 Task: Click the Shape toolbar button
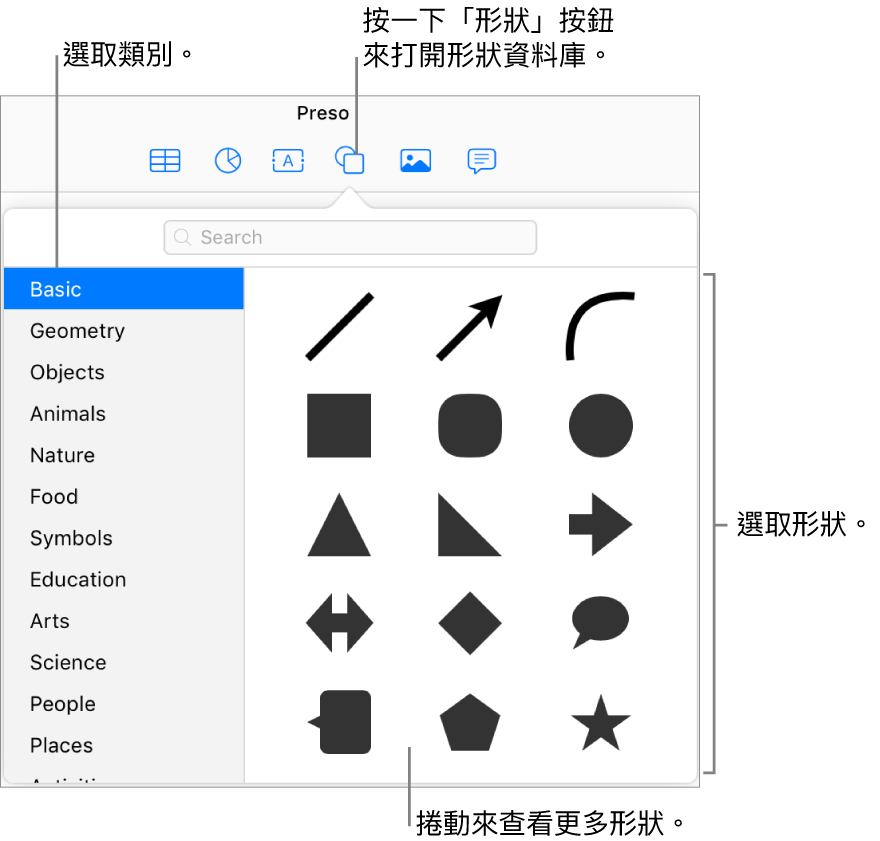click(350, 160)
